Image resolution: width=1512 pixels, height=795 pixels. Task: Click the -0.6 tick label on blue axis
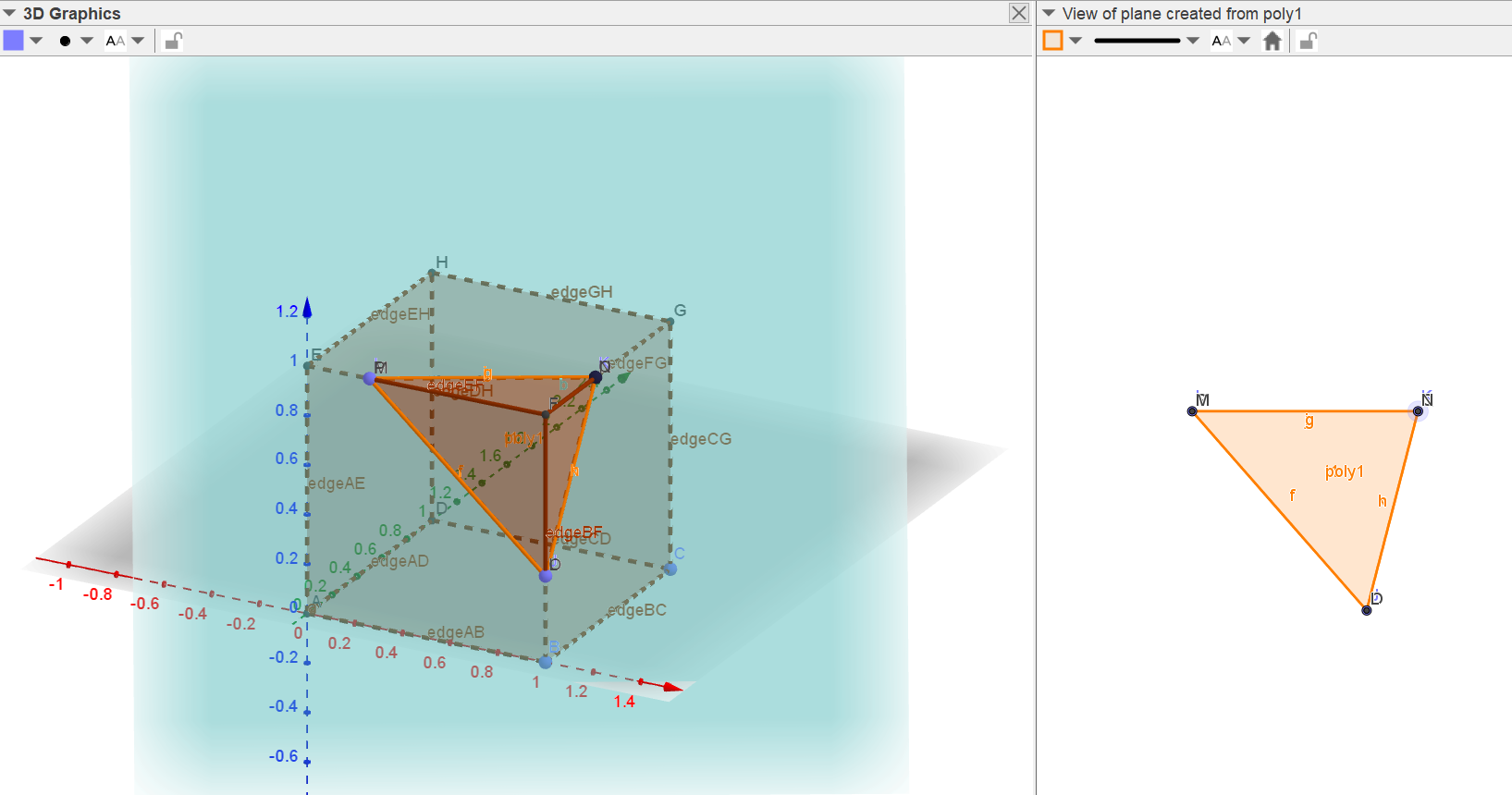point(283,756)
